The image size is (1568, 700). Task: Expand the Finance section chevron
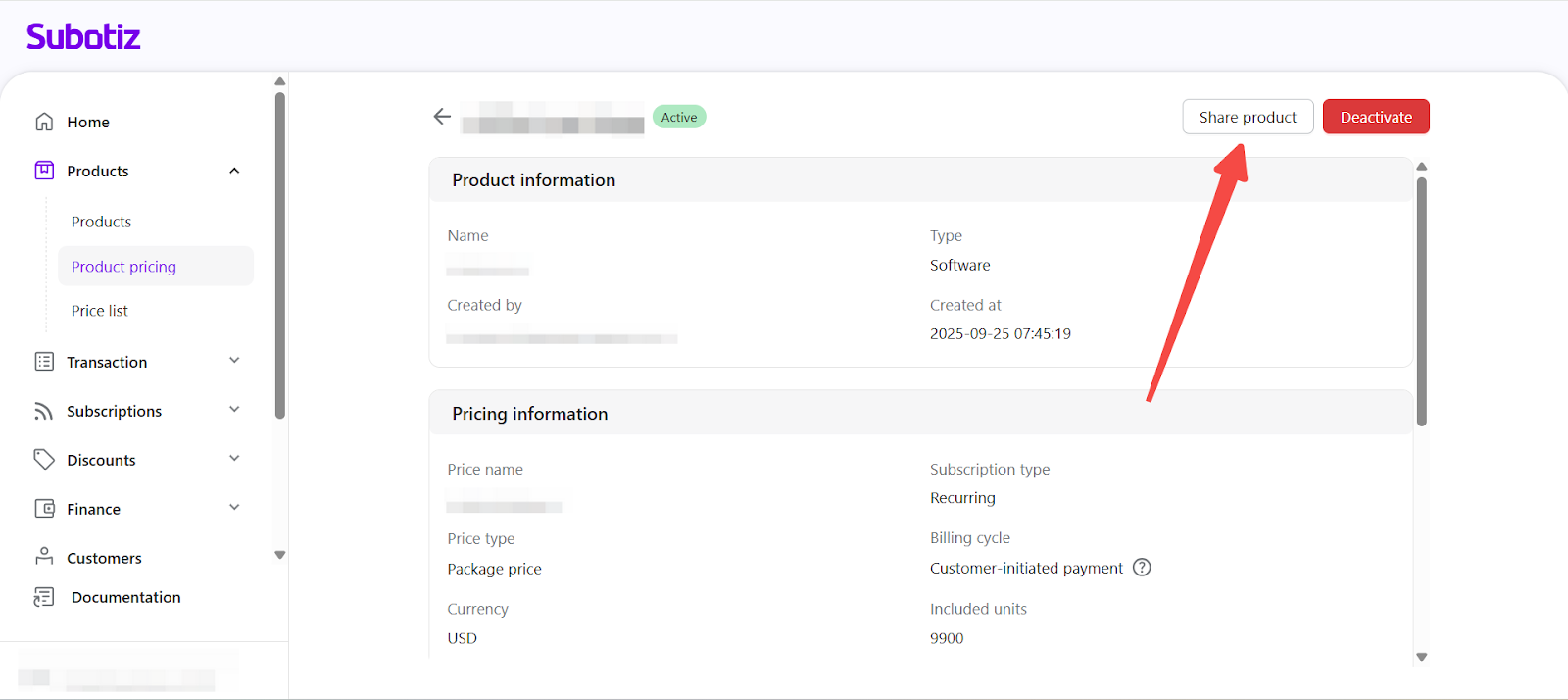tap(234, 508)
